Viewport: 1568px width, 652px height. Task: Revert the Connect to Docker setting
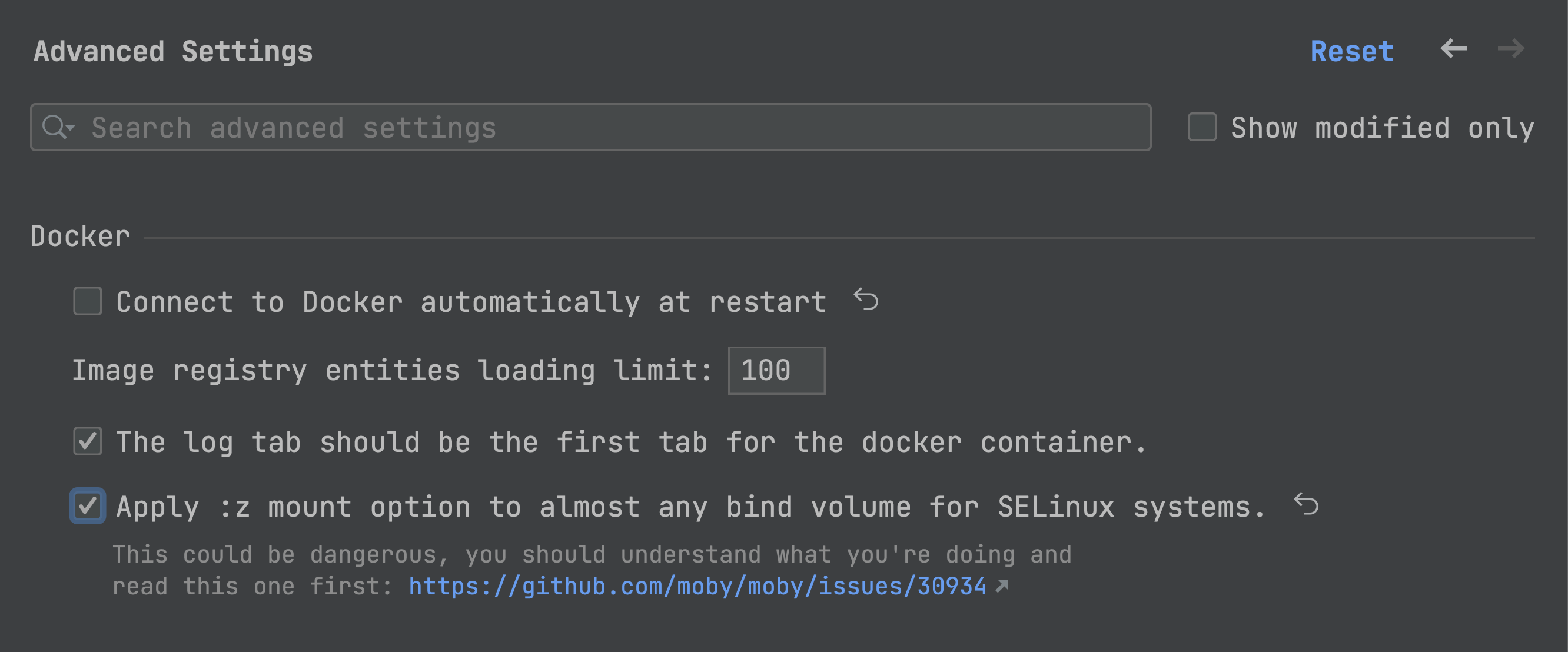pos(866,300)
